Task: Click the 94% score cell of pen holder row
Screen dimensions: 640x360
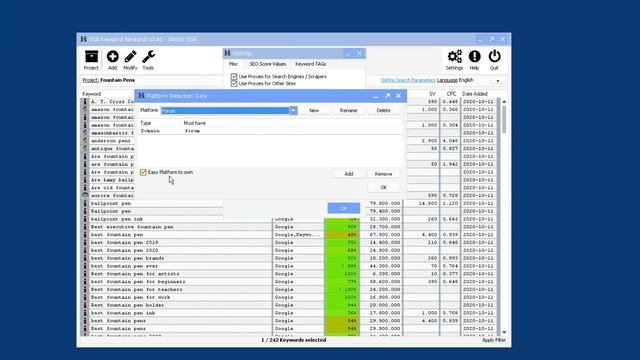Action: pyautogui.click(x=342, y=305)
